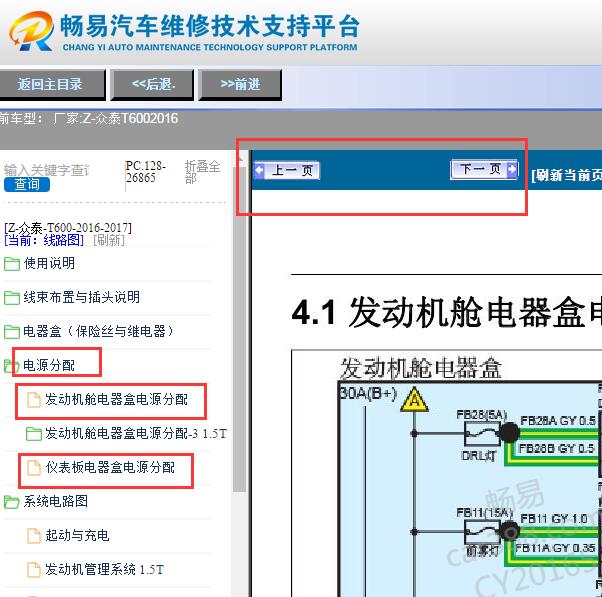Click the 厂家:Z-众泰T6002016 vehicle text

(x=116, y=118)
